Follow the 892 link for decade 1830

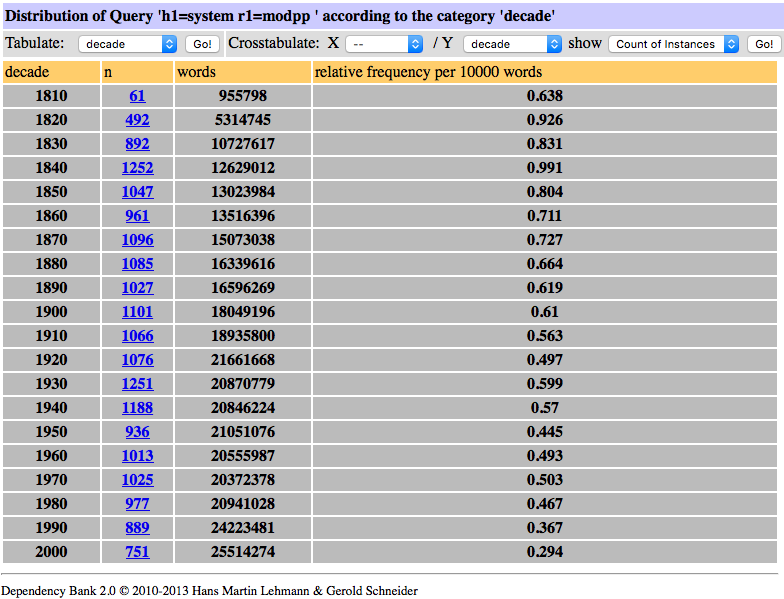[x=137, y=144]
